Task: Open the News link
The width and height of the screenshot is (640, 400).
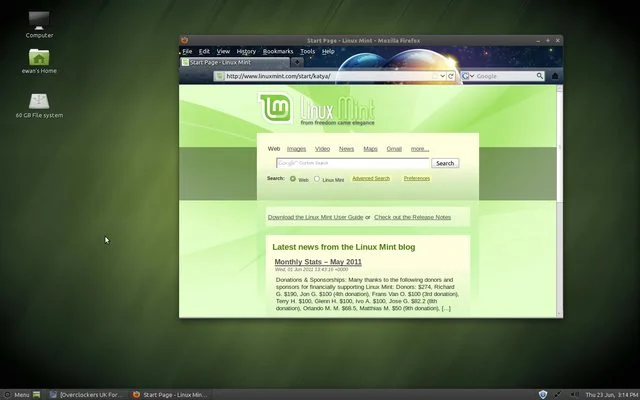Action: point(346,149)
